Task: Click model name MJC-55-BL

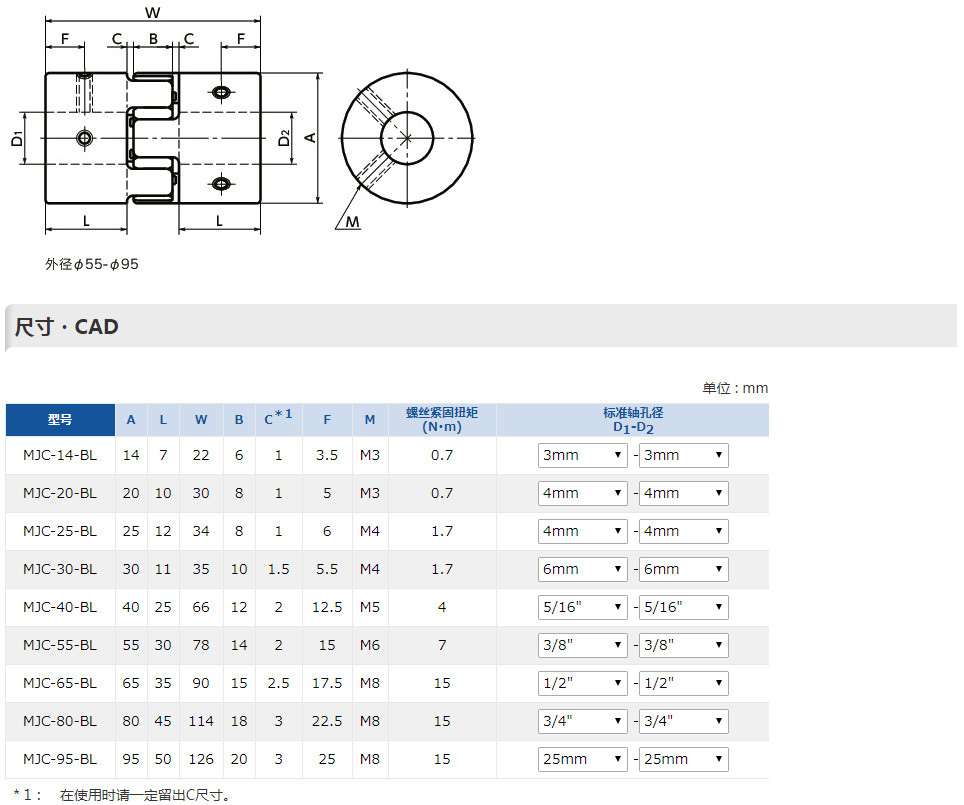Action: [x=60, y=645]
